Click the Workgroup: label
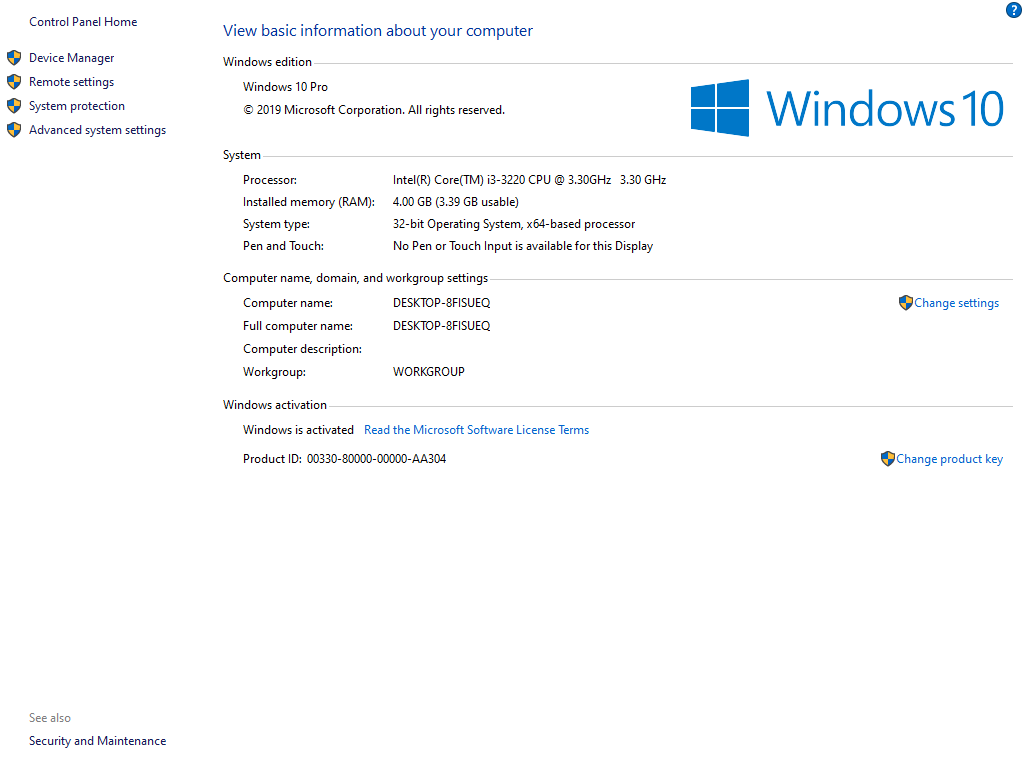Screen dimensions: 1024x768 (274, 372)
